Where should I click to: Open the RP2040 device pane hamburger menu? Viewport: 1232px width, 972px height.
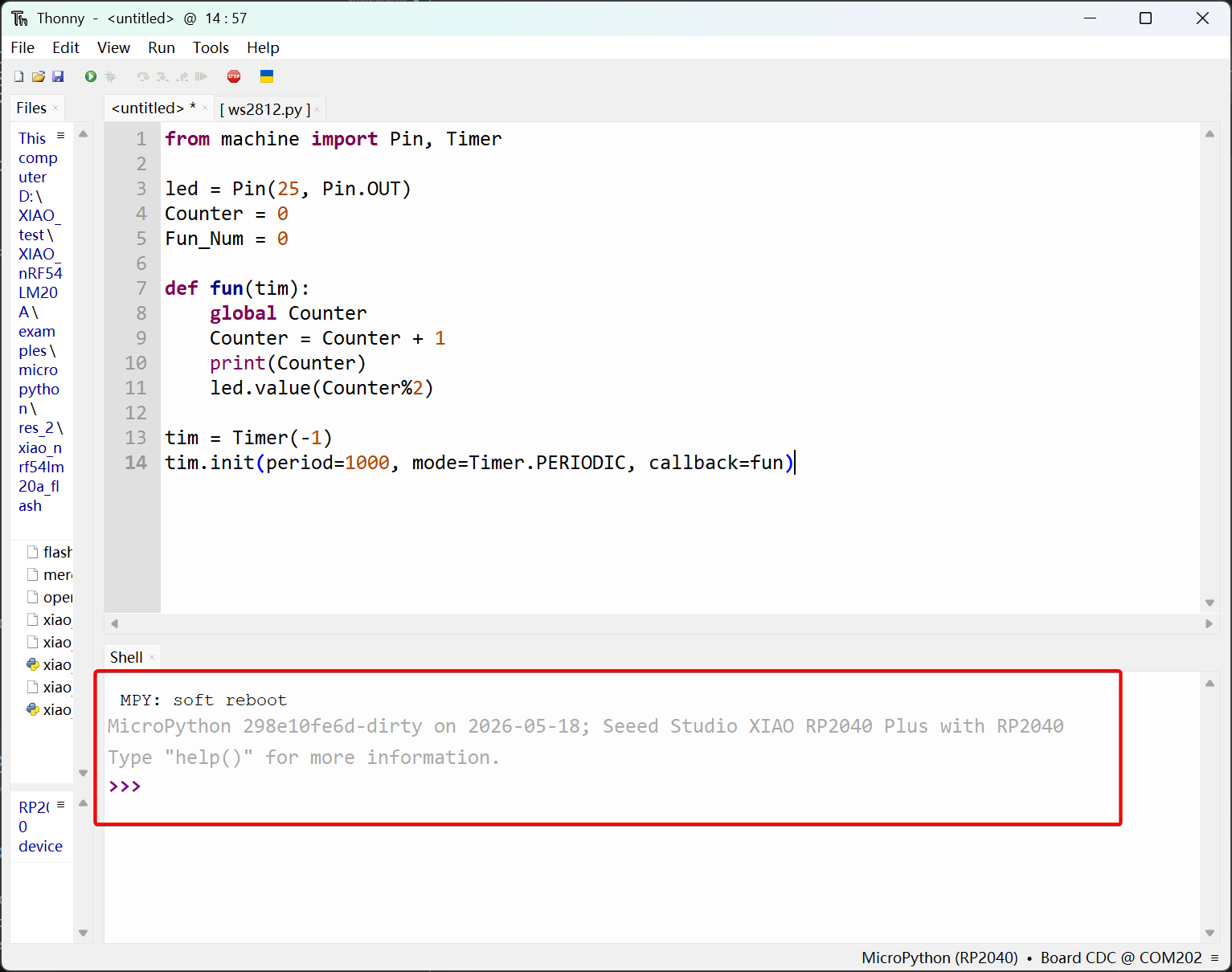coord(61,804)
